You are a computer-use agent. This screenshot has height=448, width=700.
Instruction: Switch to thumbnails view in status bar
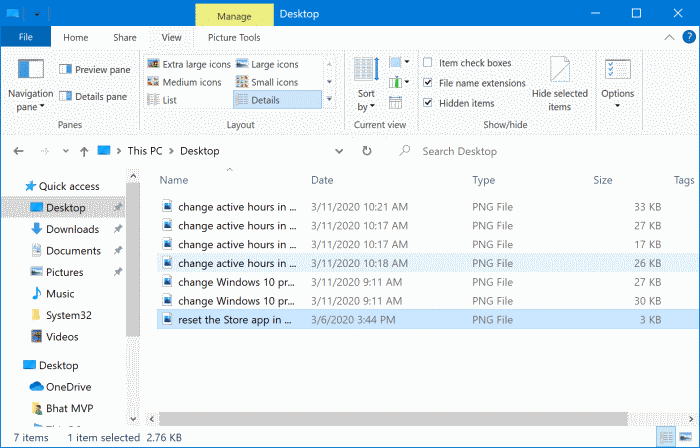(x=685, y=436)
